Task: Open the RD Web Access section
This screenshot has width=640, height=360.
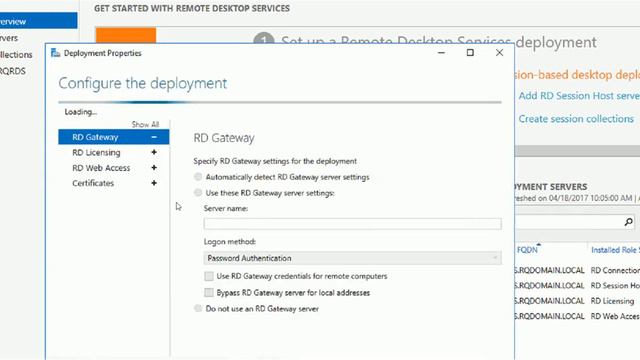Action: [101, 168]
